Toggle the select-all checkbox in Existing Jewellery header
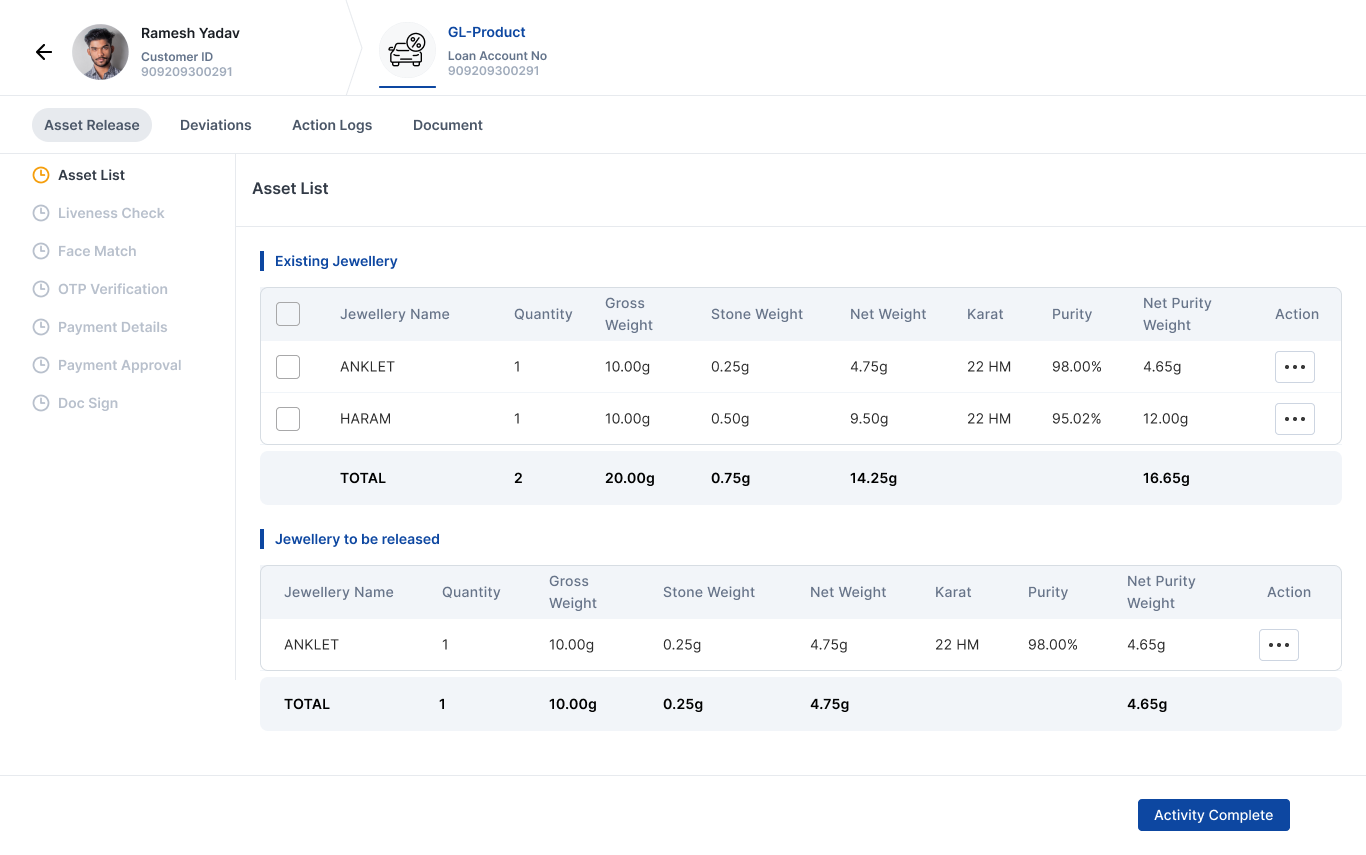1366x855 pixels. click(x=288, y=314)
